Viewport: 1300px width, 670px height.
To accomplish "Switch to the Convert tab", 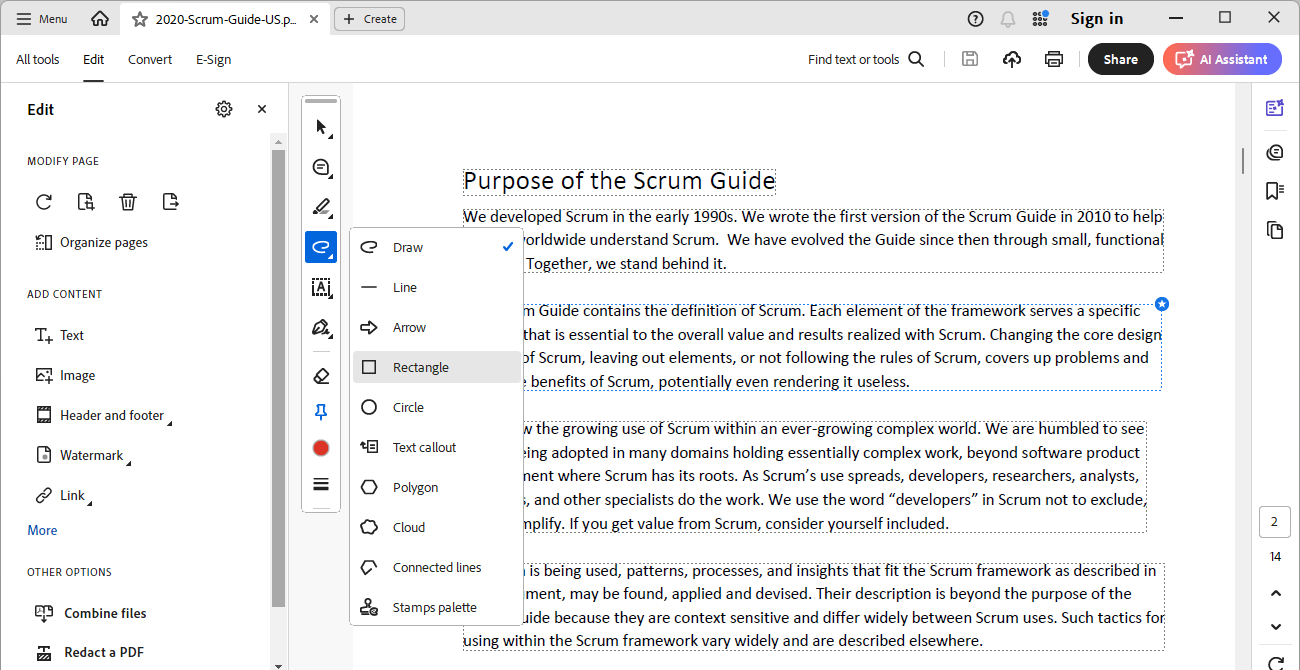I will point(150,59).
